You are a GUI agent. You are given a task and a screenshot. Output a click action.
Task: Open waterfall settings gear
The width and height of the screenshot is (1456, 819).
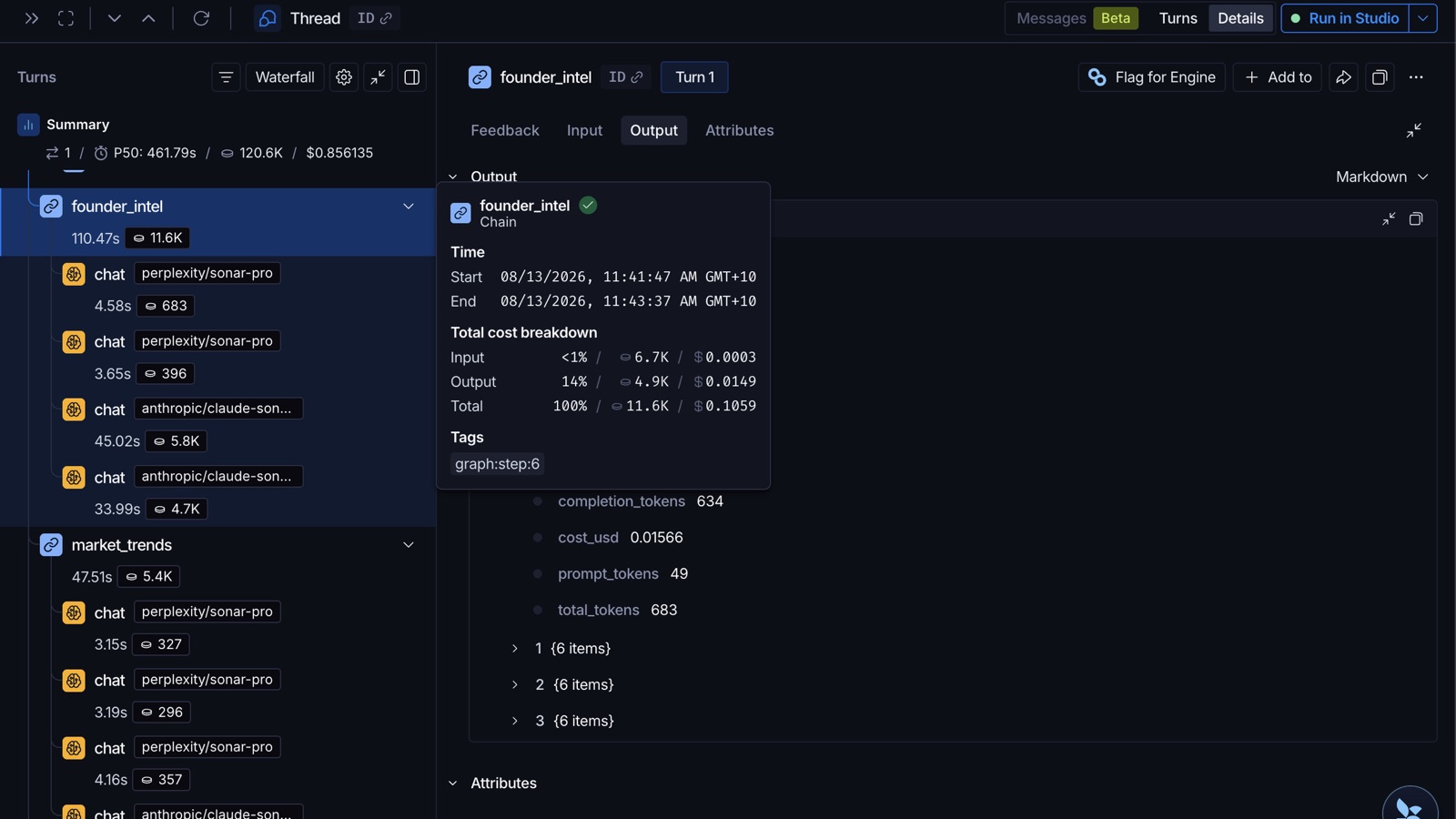(344, 77)
